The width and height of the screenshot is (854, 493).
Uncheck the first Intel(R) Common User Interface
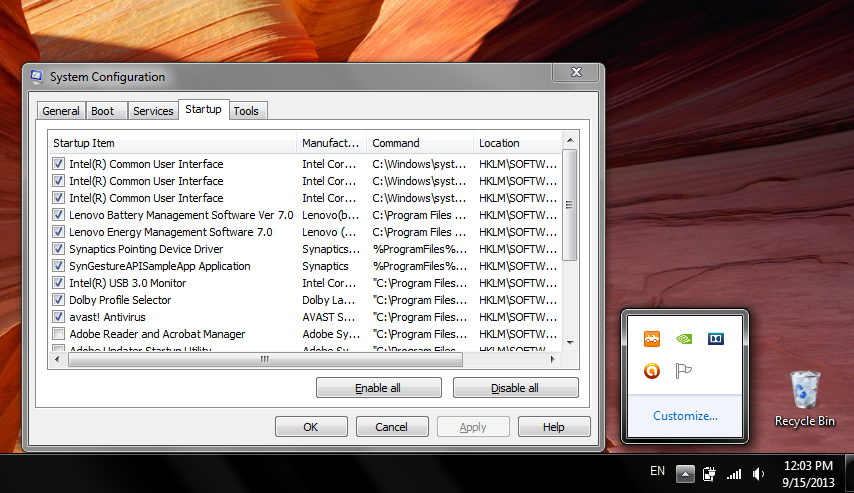58,163
